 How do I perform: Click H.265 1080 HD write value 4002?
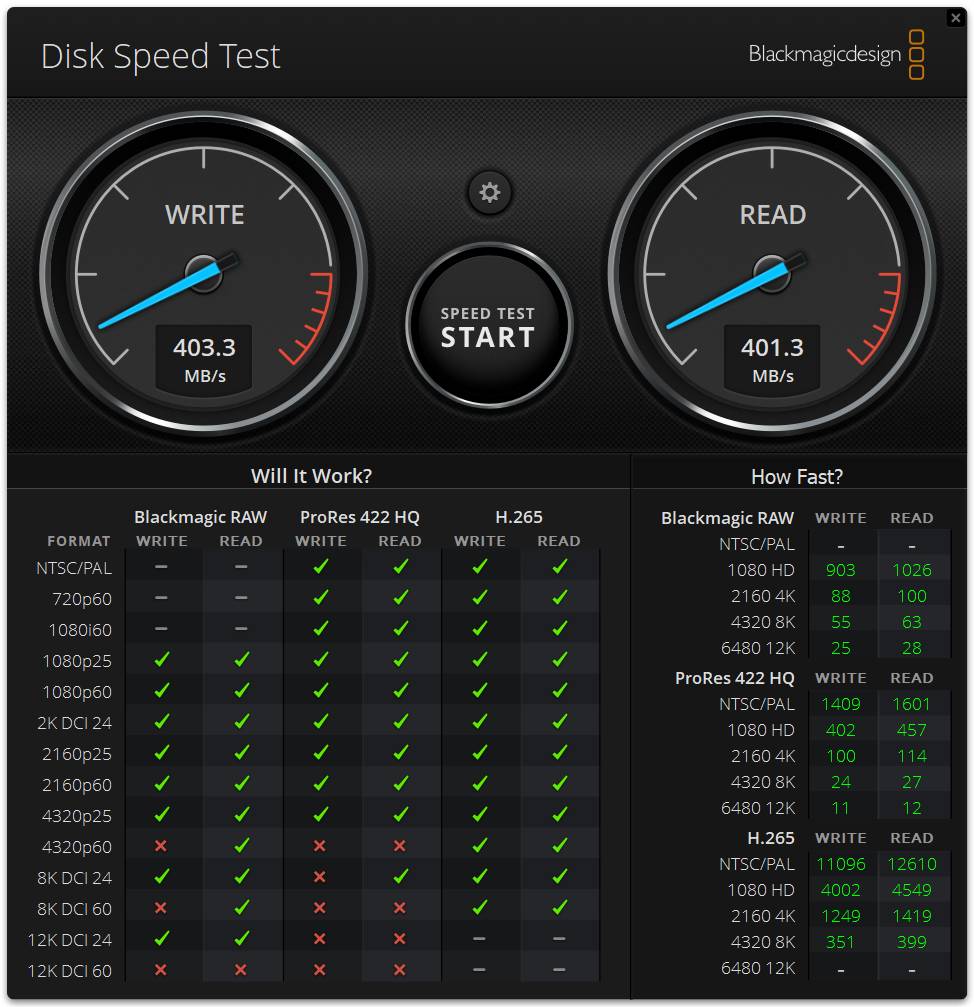840,890
